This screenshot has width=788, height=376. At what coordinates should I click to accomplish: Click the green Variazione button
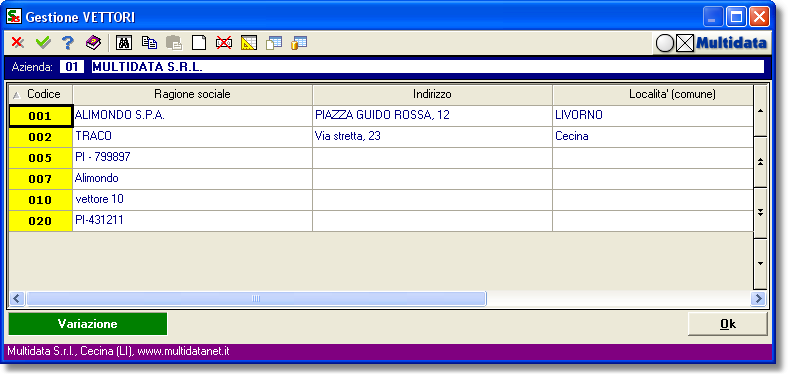click(x=87, y=324)
